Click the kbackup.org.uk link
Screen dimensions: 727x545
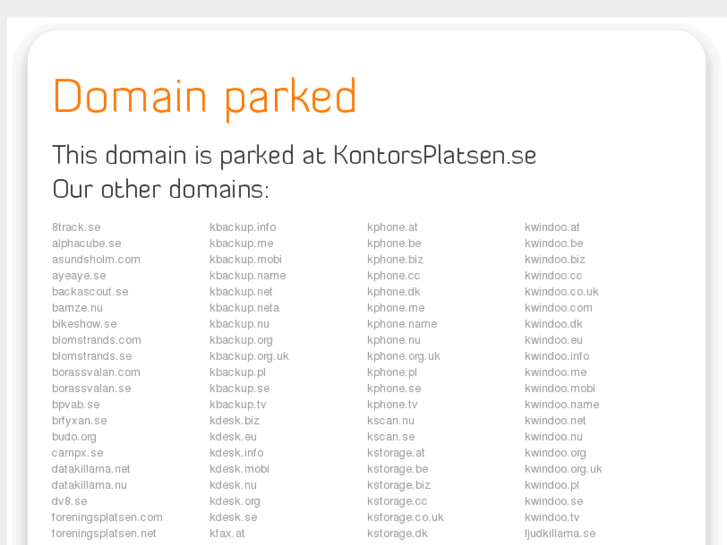[249, 356]
